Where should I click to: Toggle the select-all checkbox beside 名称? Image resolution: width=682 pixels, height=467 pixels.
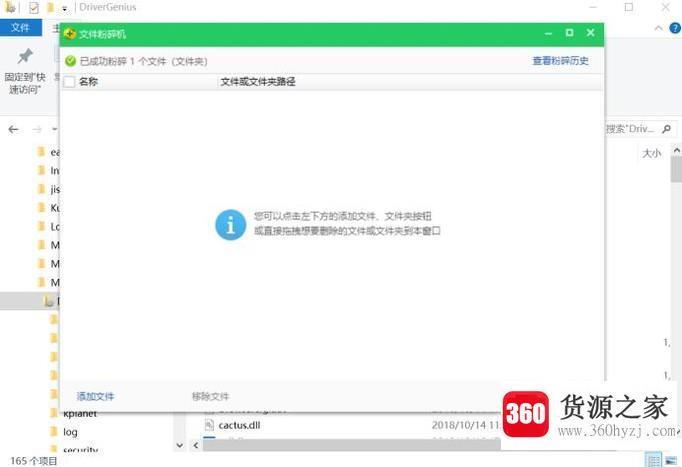click(70, 81)
